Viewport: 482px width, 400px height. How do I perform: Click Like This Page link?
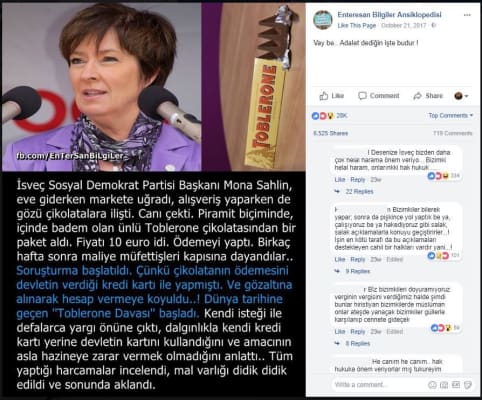357,26
